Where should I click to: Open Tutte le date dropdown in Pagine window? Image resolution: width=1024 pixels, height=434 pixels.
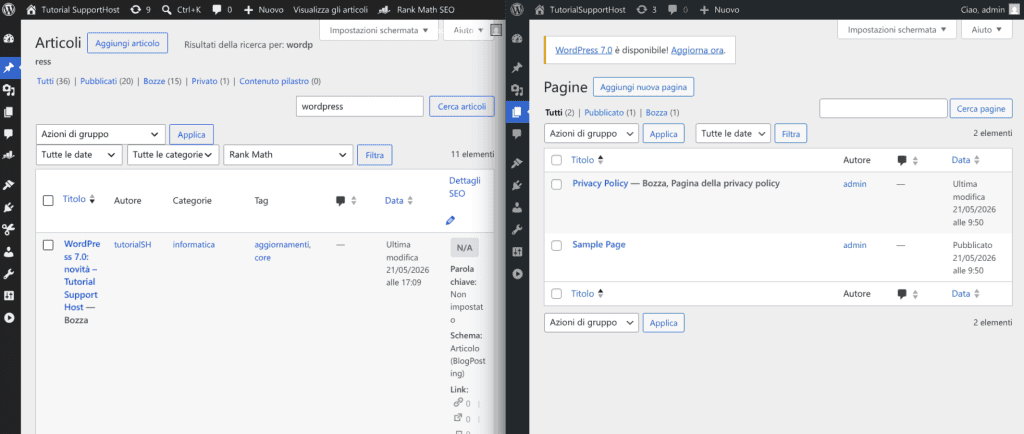coord(733,133)
